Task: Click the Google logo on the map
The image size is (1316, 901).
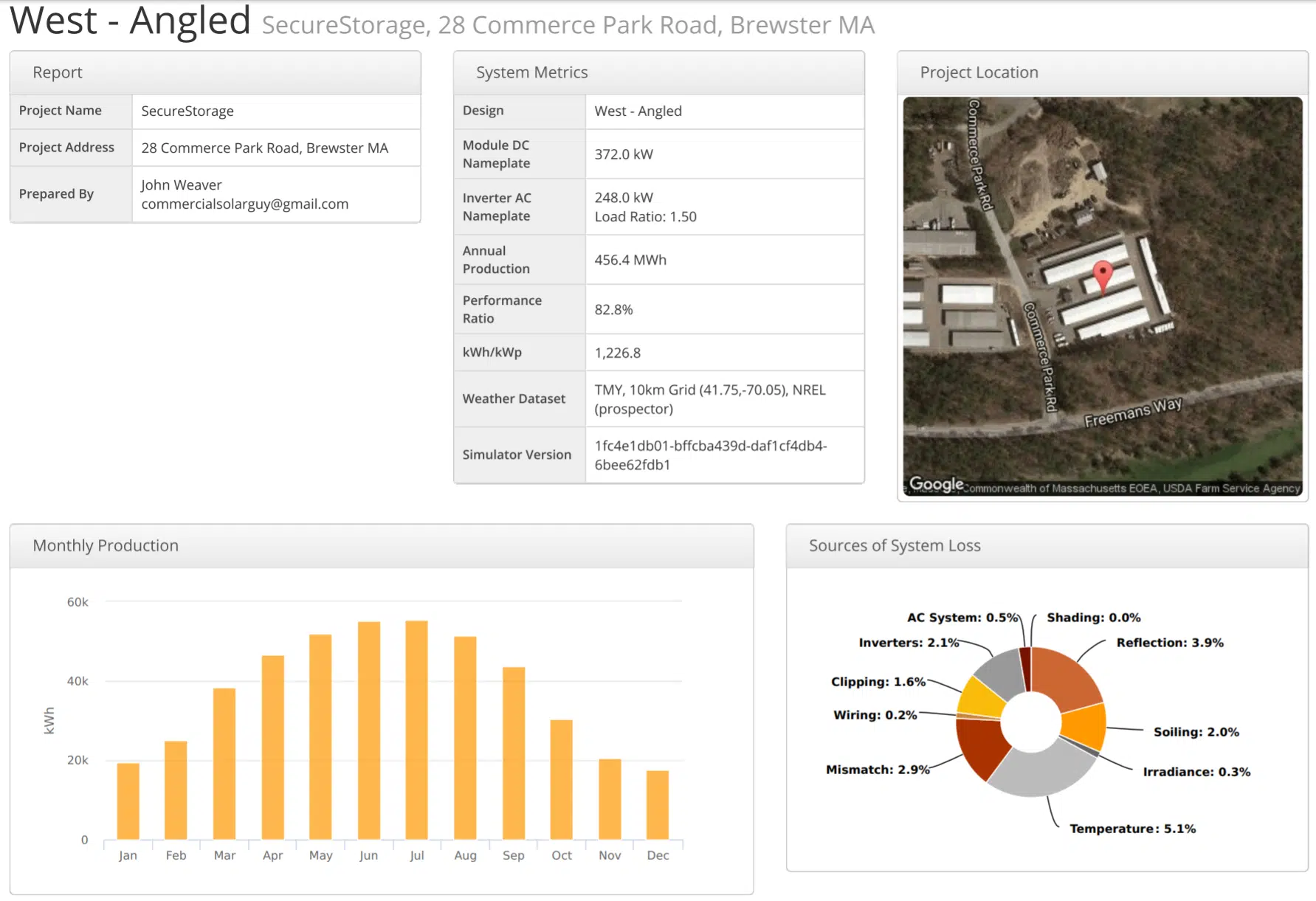Action: (x=936, y=484)
